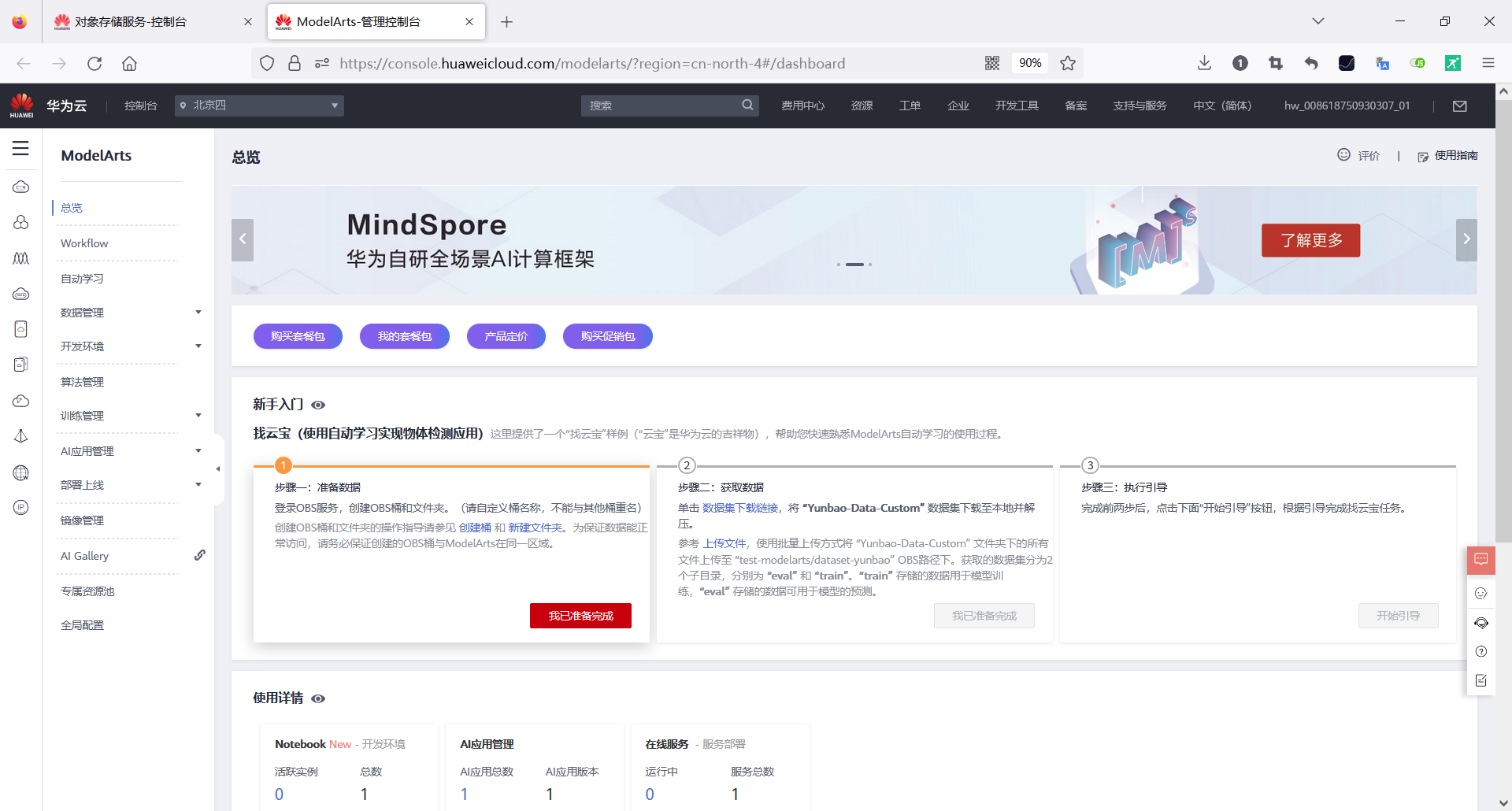The height and width of the screenshot is (811, 1512).
Task: Switch to the 对象存储服务-控制台 tab
Action: 153,22
